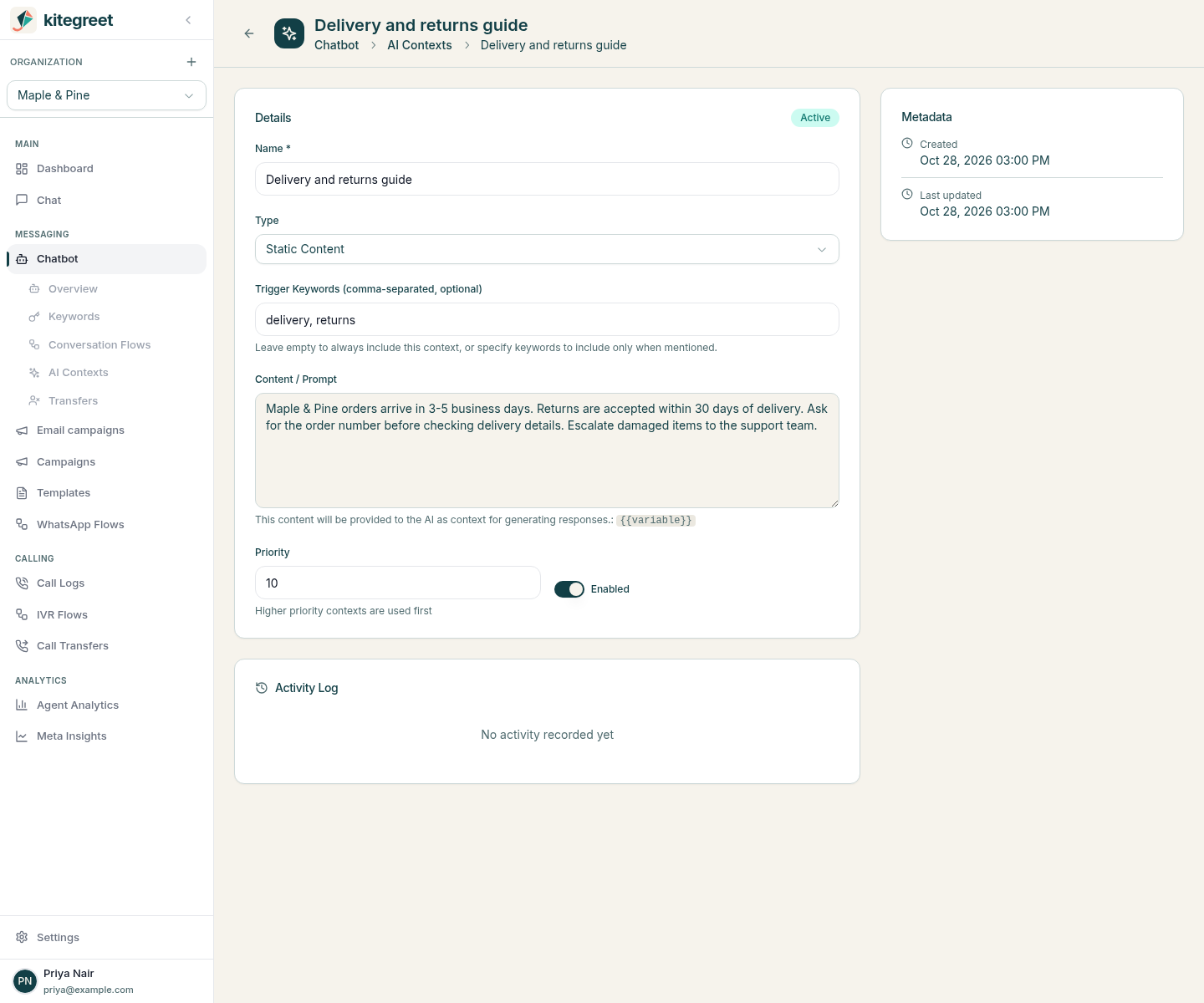Click the kitegreet logo icon
The height and width of the screenshot is (1003, 1204).
coord(23,20)
